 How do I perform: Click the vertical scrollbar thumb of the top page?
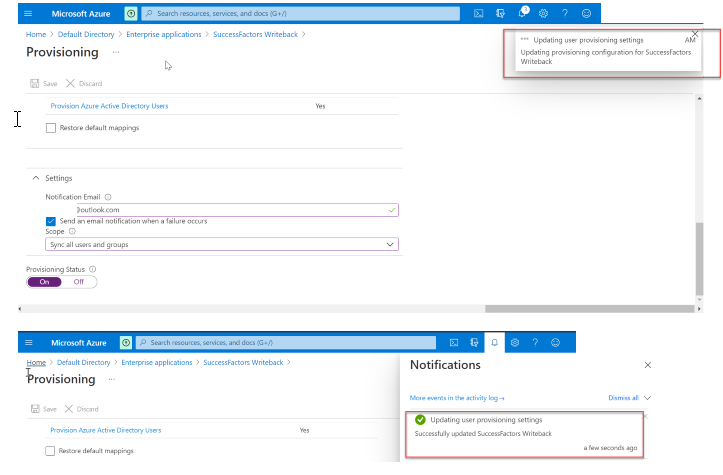pos(699,259)
